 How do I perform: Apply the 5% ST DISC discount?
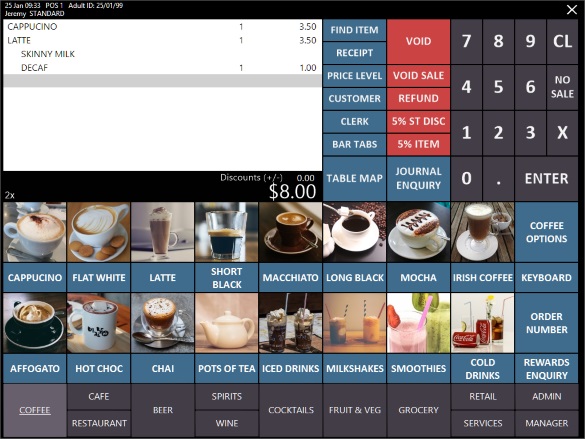tap(418, 121)
